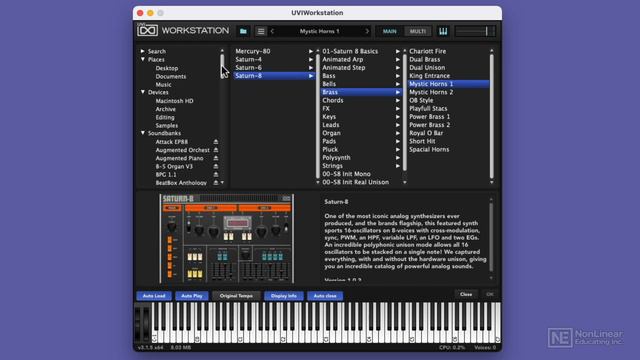Select Macintosh HD device
Screen dimensions: 640x360
[174, 101]
